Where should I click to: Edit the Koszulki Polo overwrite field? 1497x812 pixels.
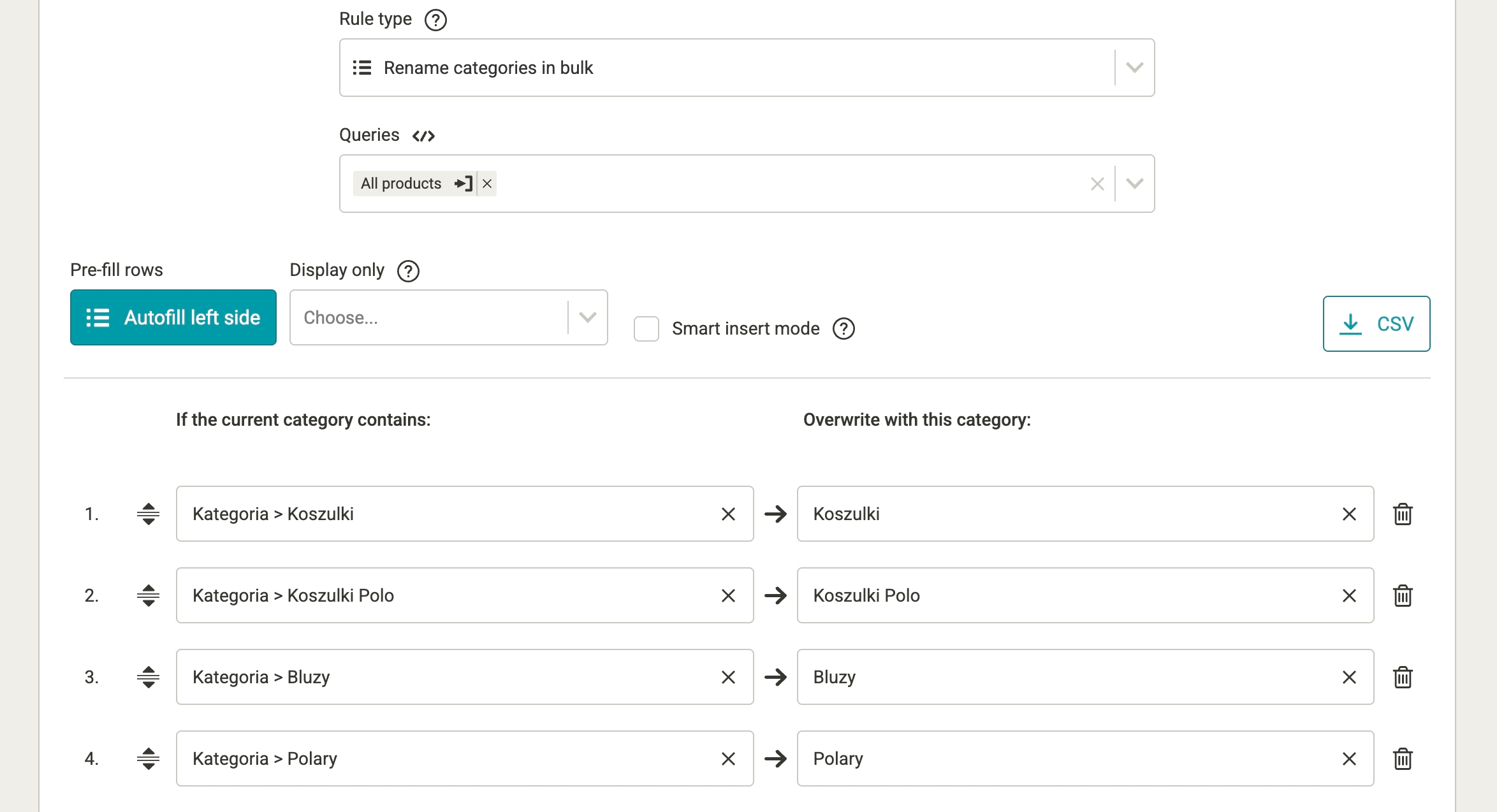coord(1085,595)
